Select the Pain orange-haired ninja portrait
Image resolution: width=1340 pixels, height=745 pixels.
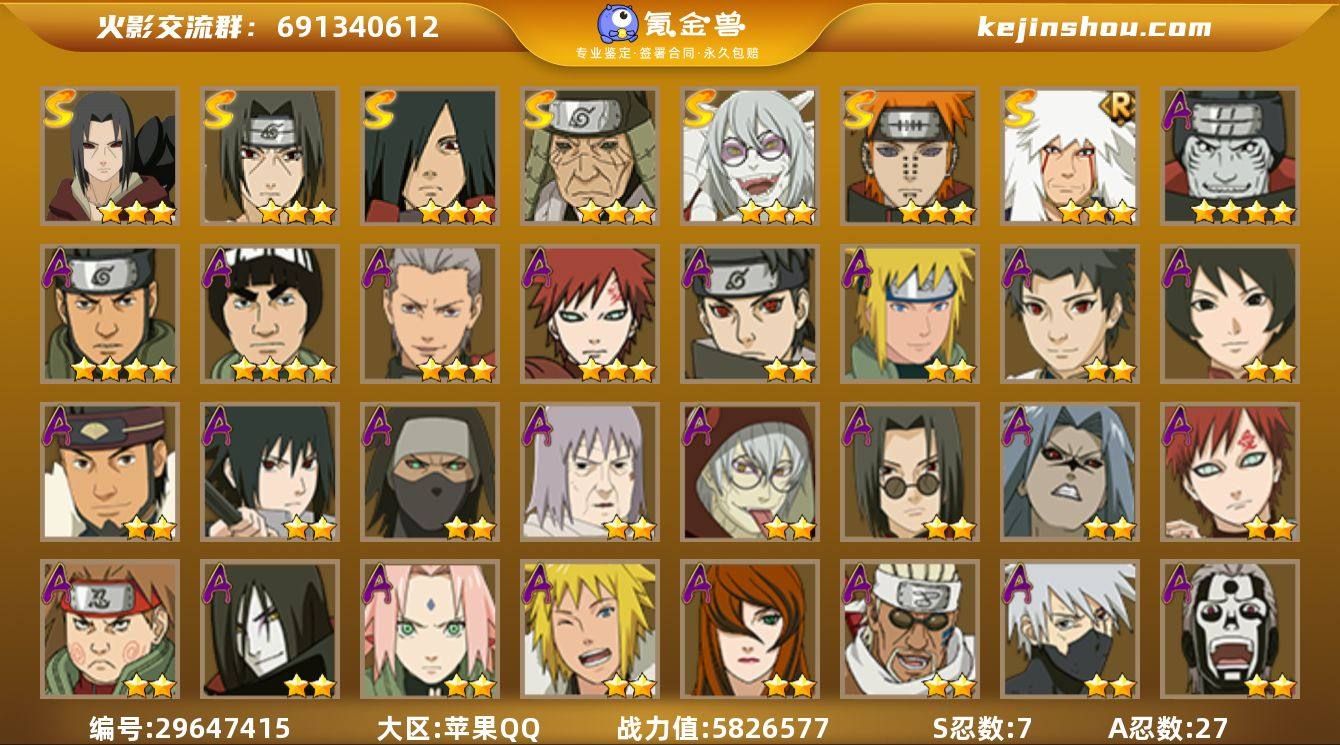(910, 156)
